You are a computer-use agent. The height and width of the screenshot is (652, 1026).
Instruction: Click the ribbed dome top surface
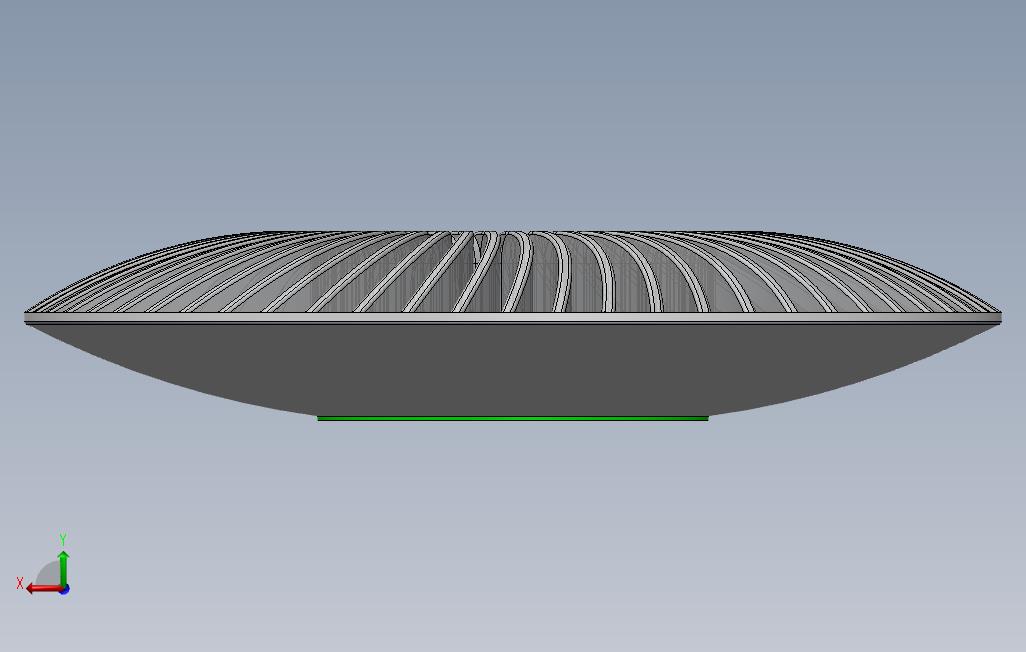click(512, 272)
